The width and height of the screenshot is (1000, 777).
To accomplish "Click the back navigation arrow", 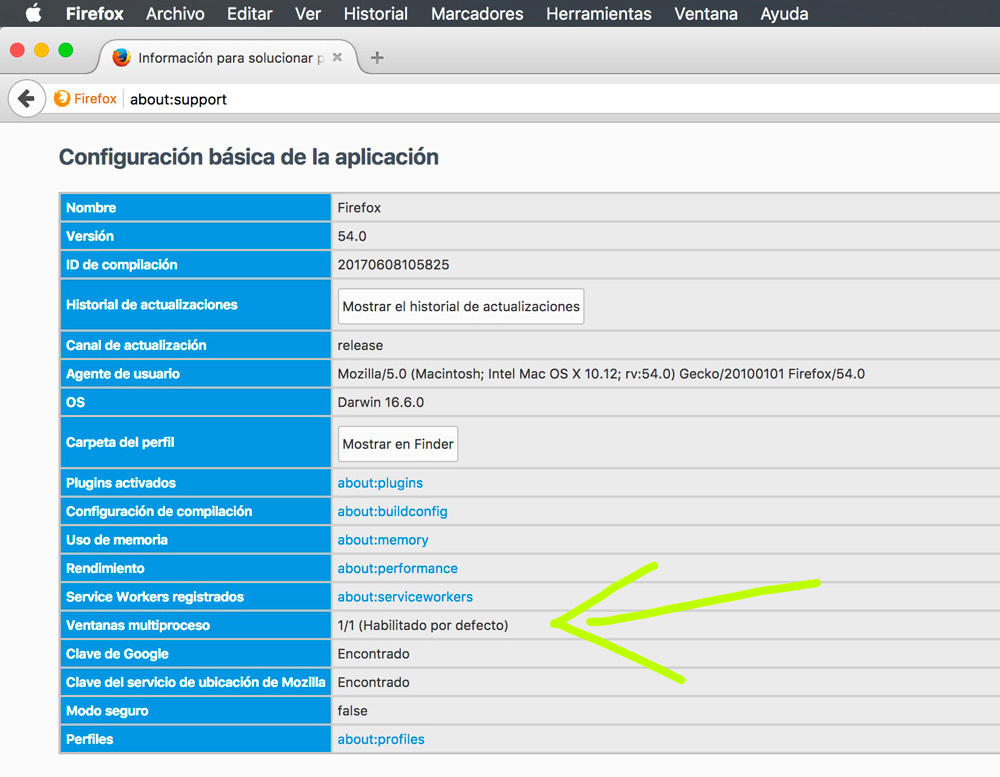I will (26, 99).
